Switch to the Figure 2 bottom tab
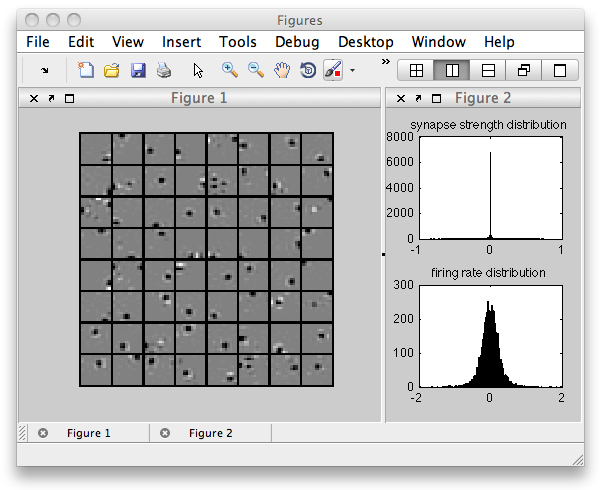601x490 pixels. coord(210,433)
